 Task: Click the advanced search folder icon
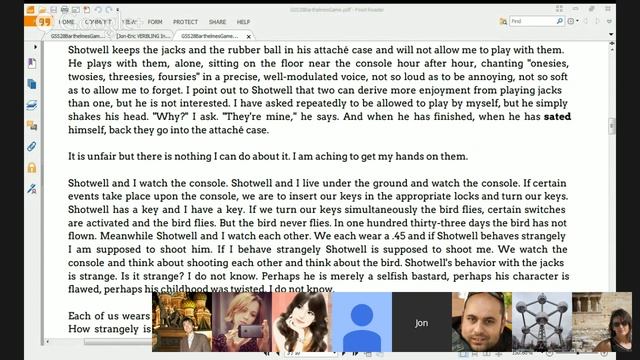[x=503, y=22]
